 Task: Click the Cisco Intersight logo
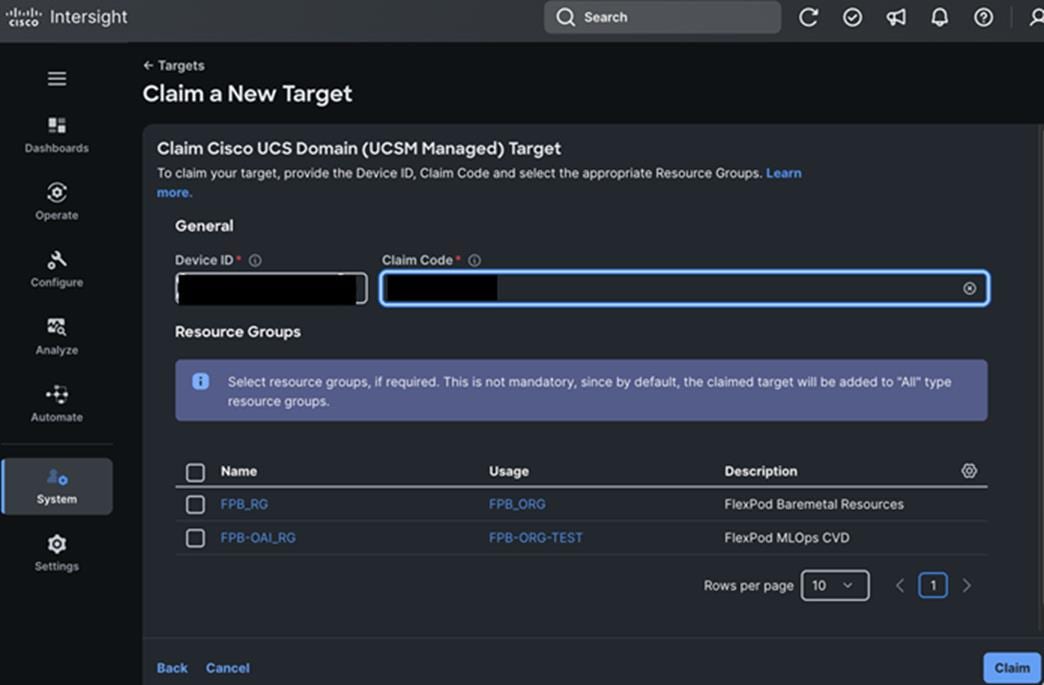coord(67,17)
